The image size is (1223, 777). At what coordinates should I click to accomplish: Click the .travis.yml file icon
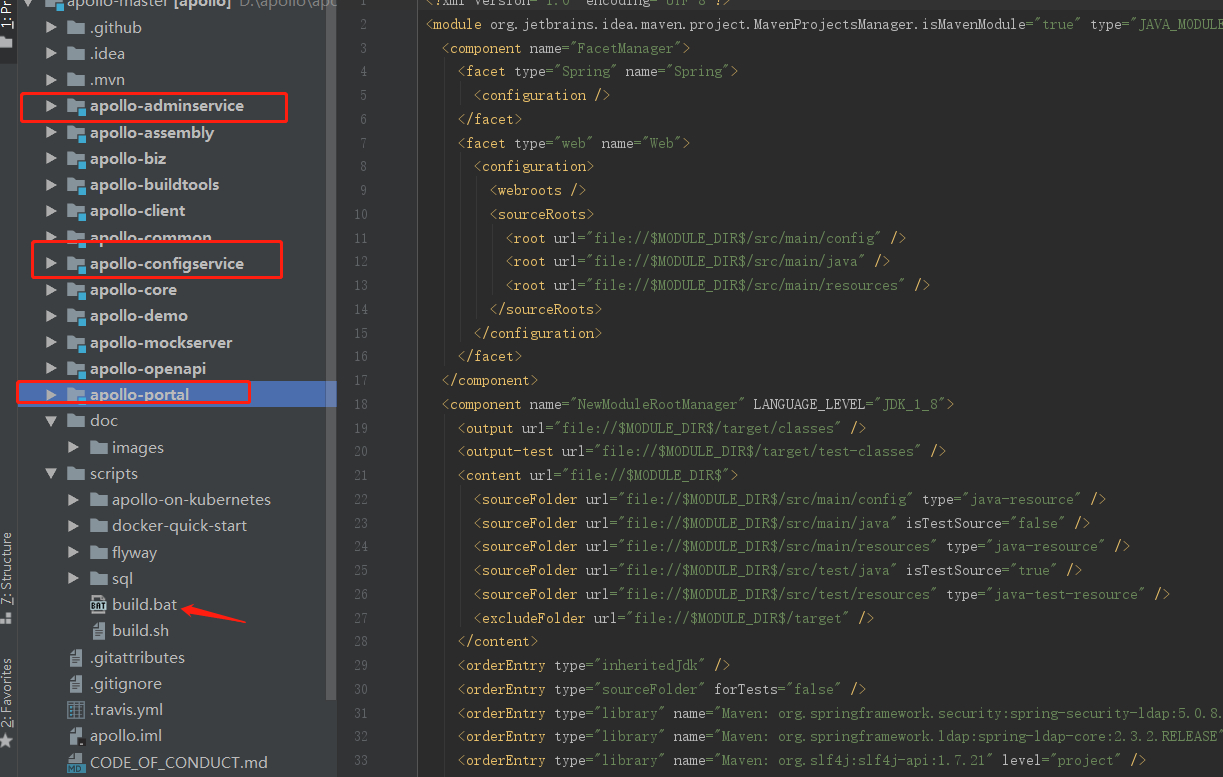pyautogui.click(x=76, y=710)
